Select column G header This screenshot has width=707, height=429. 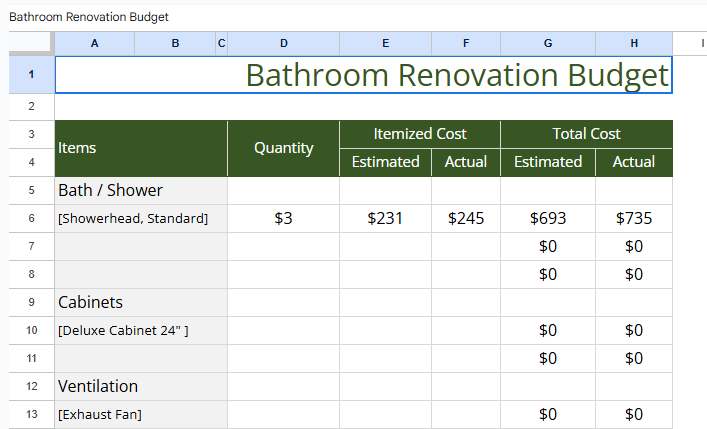(x=547, y=43)
